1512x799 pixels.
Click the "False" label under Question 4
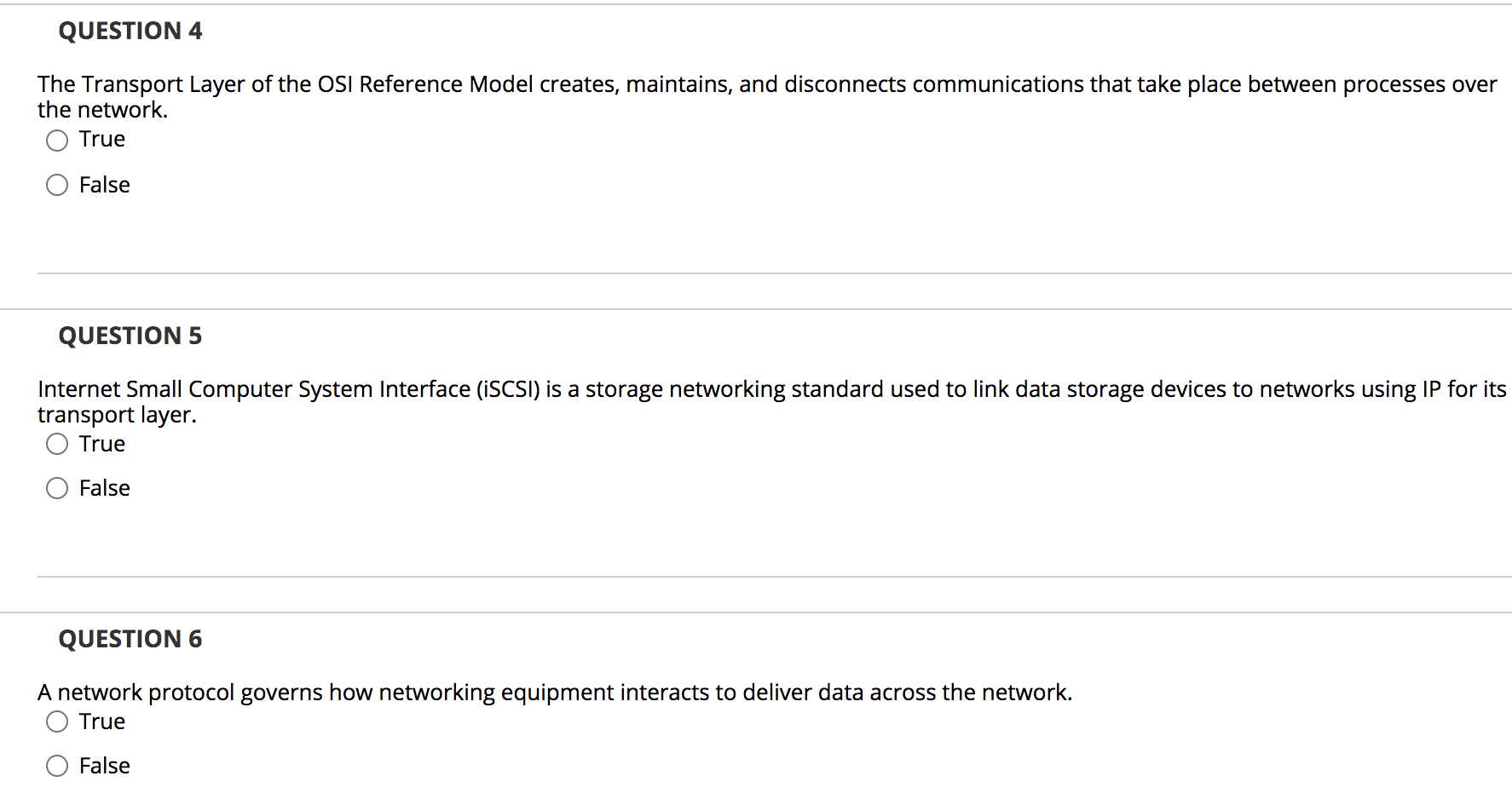tap(105, 185)
